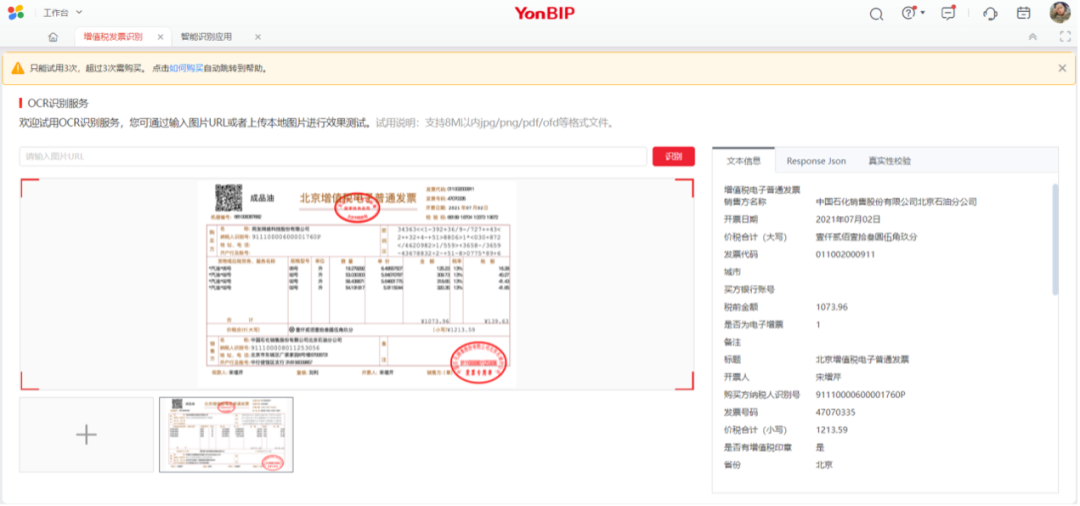Switch to the 智能识别应用 tab
The image size is (1080, 506).
(x=206, y=37)
